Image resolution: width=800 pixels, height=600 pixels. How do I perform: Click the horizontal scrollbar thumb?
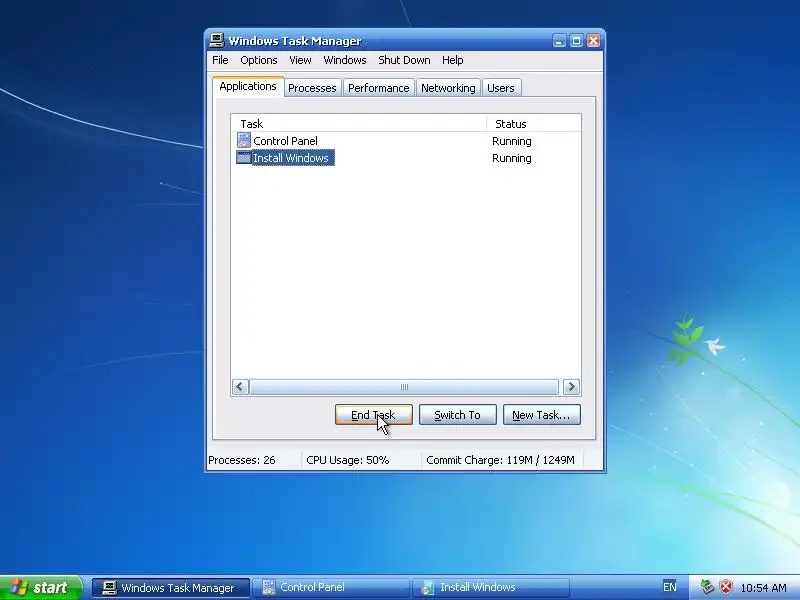pyautogui.click(x=404, y=387)
